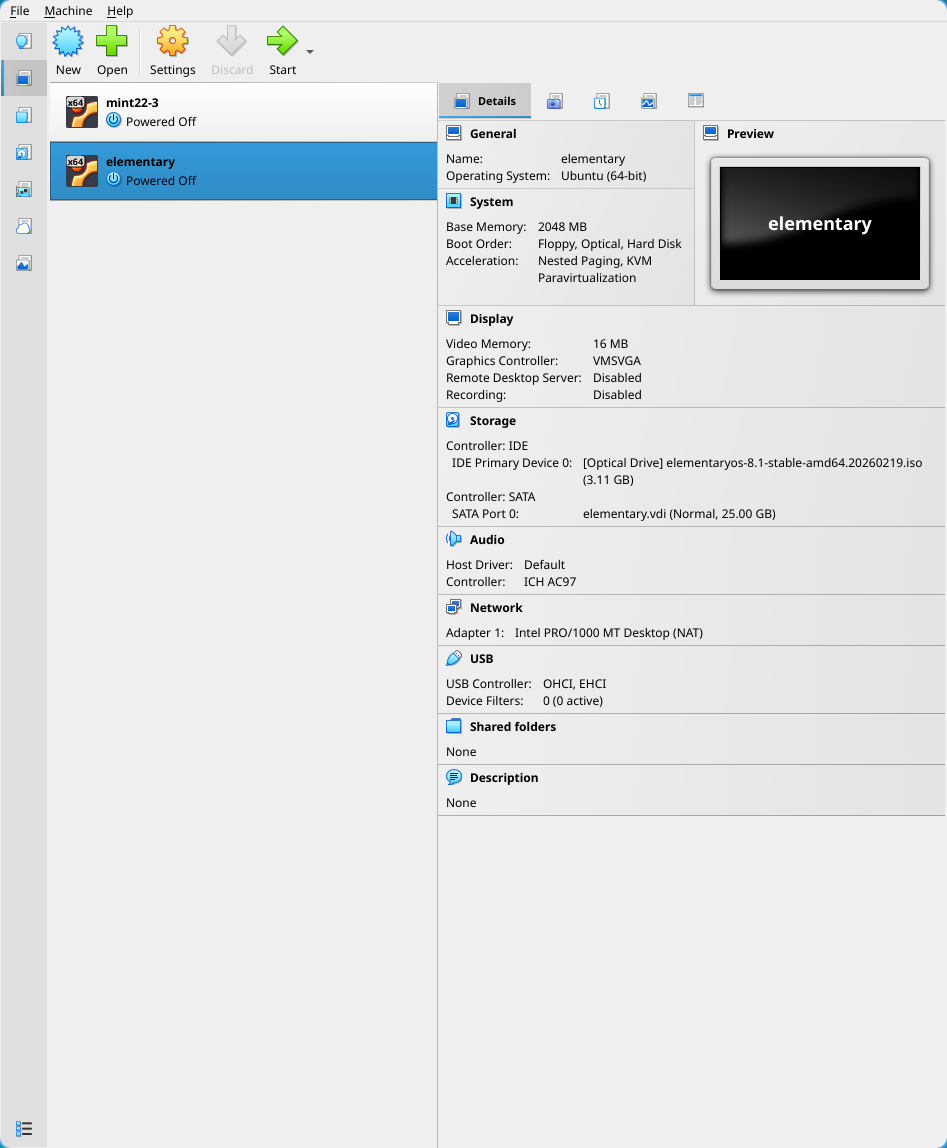Click the power icon beside mint22-3's status
Viewport: 947px width, 1148px height.
(114, 120)
